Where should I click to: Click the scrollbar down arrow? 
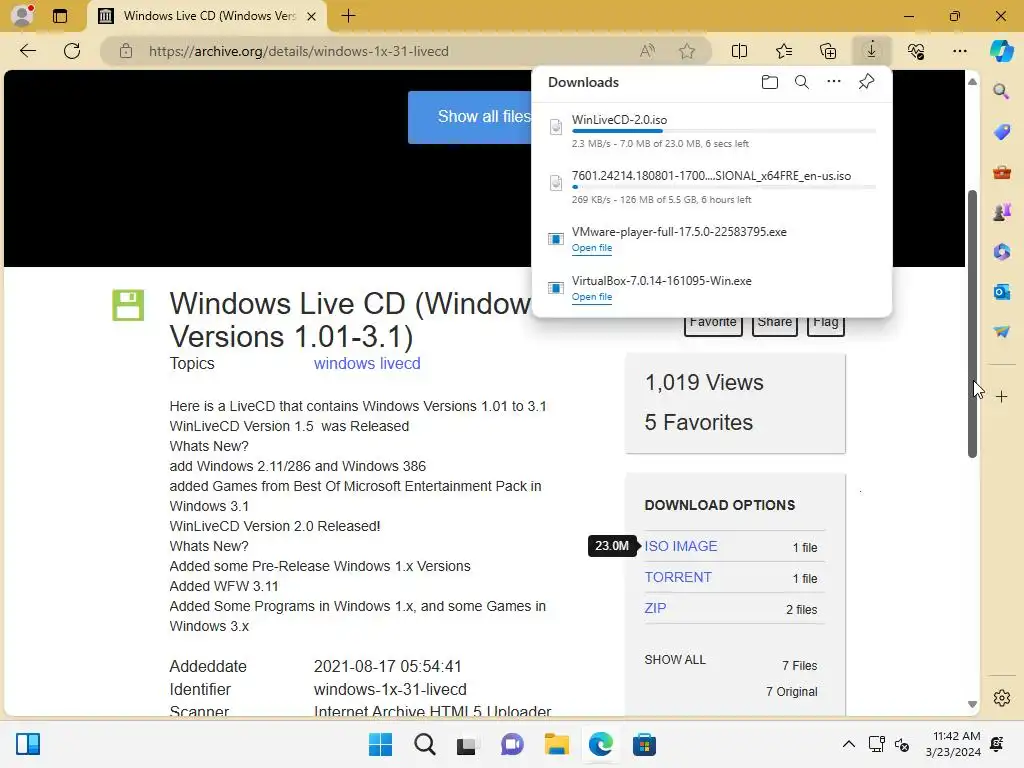[x=972, y=705]
